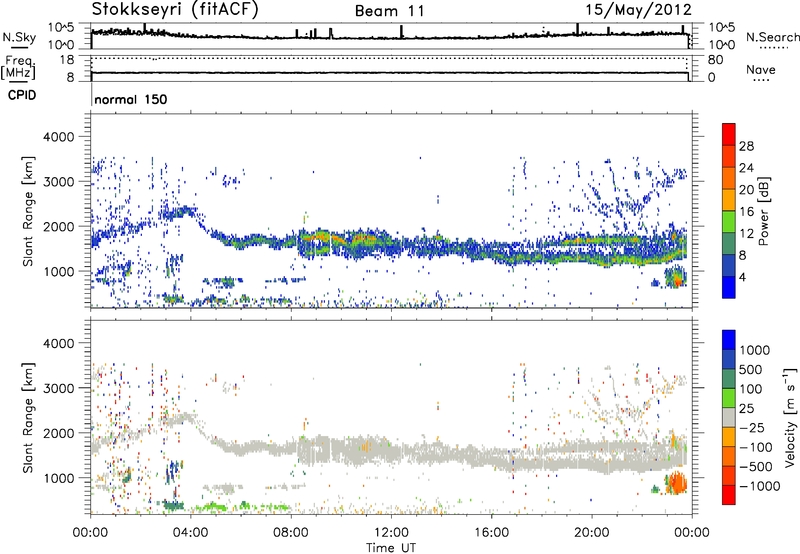Click the "CPID" row label
The width and height of the screenshot is (800, 554).
[x=22, y=95]
